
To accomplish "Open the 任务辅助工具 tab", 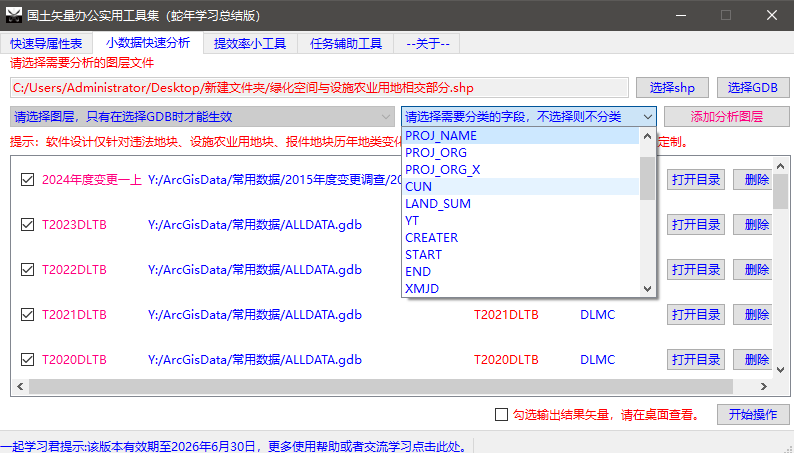I will click(346, 44).
